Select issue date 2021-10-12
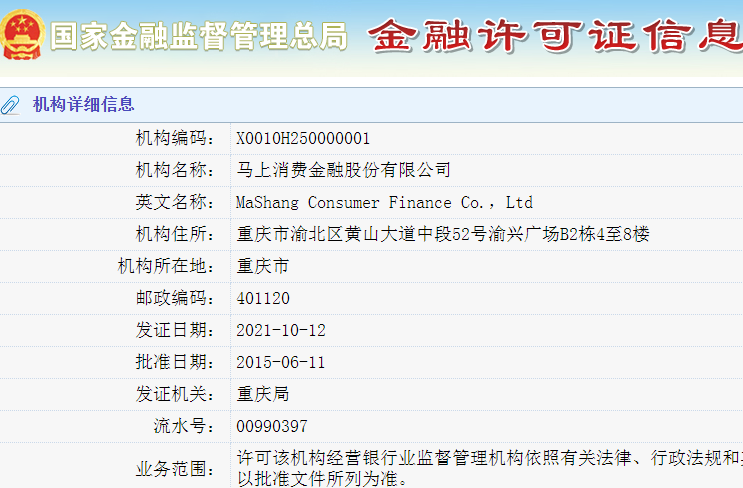This screenshot has height=488, width=743. tap(281, 330)
